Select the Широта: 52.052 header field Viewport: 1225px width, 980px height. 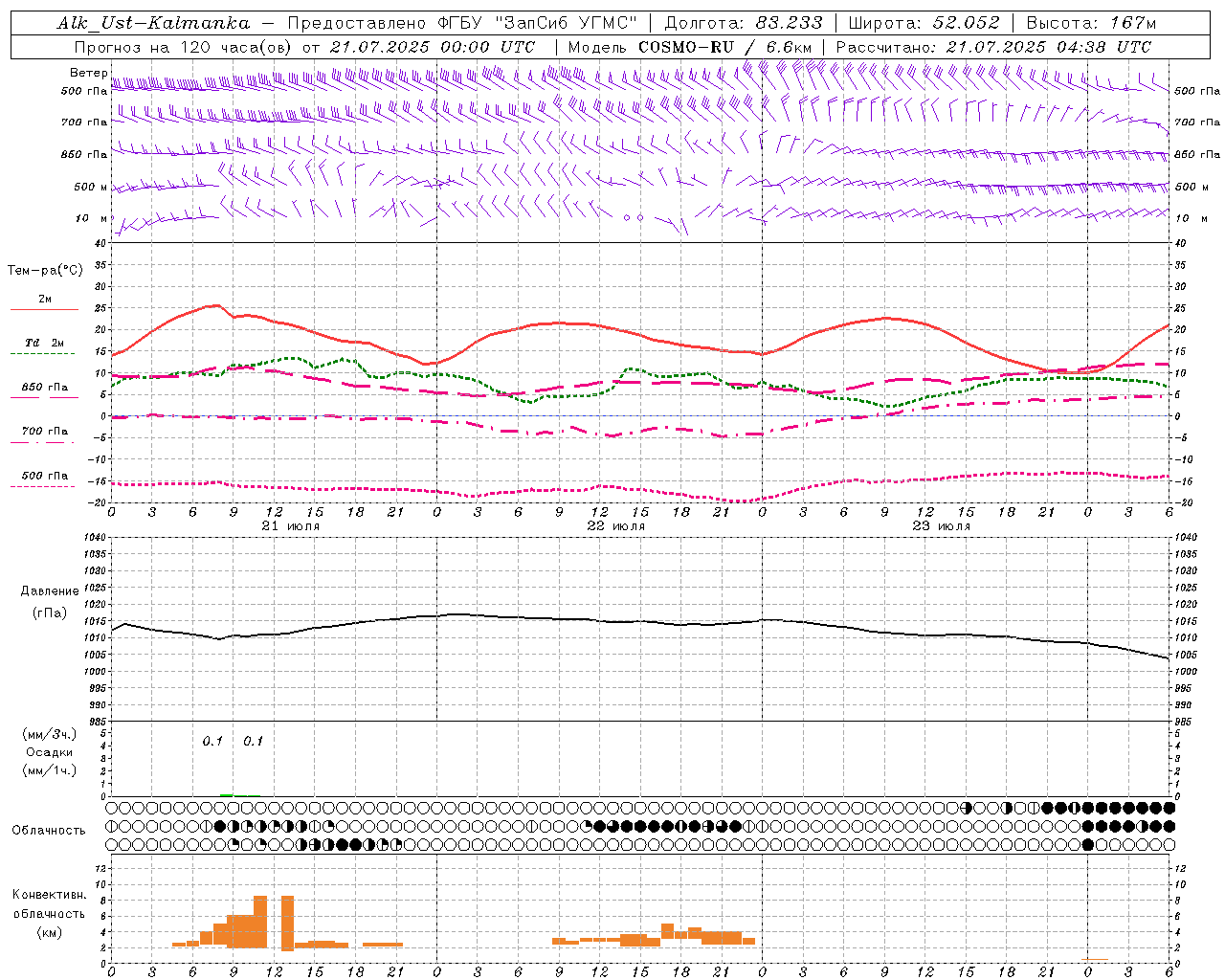coord(924,23)
